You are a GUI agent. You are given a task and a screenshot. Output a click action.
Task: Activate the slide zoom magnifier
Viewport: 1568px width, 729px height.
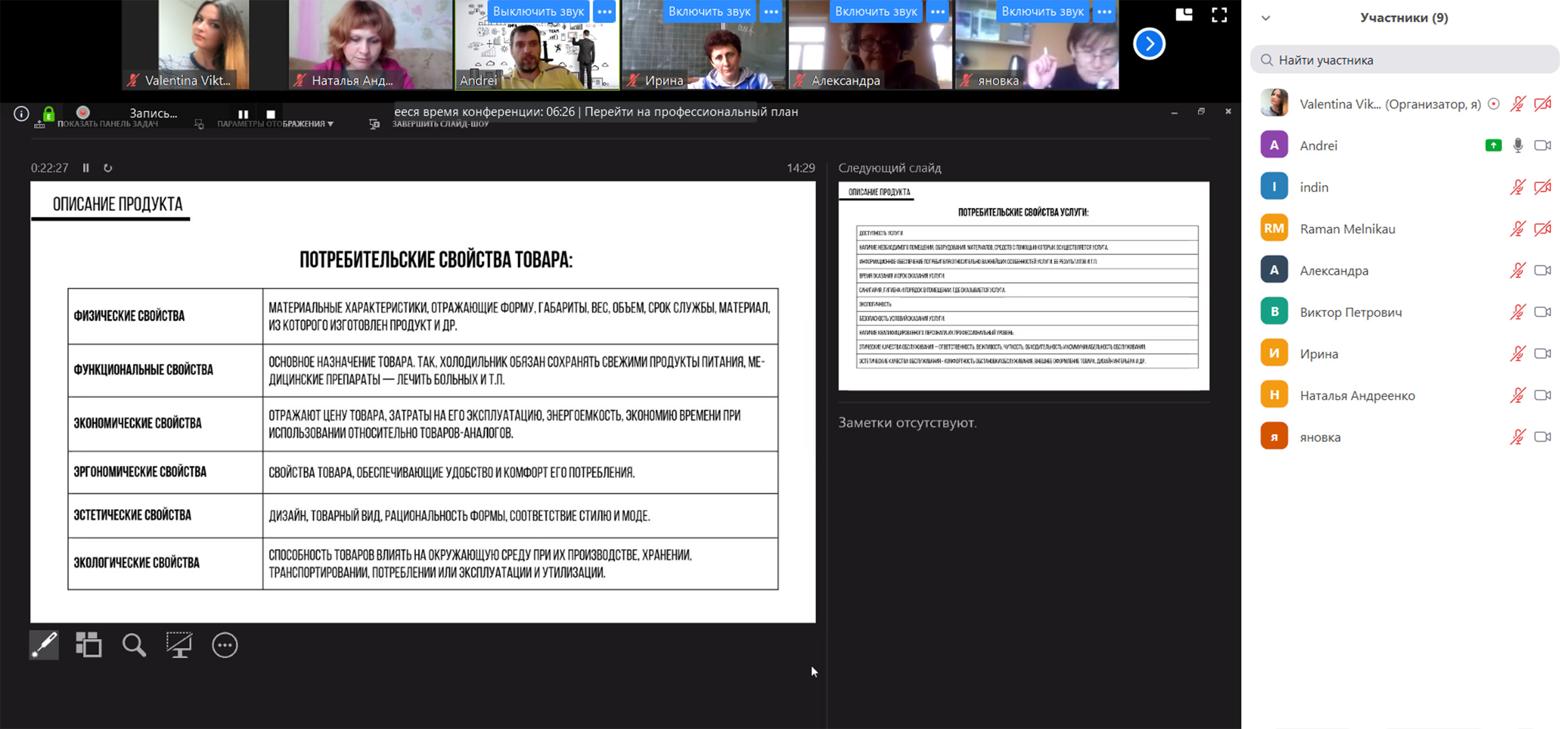pos(134,645)
